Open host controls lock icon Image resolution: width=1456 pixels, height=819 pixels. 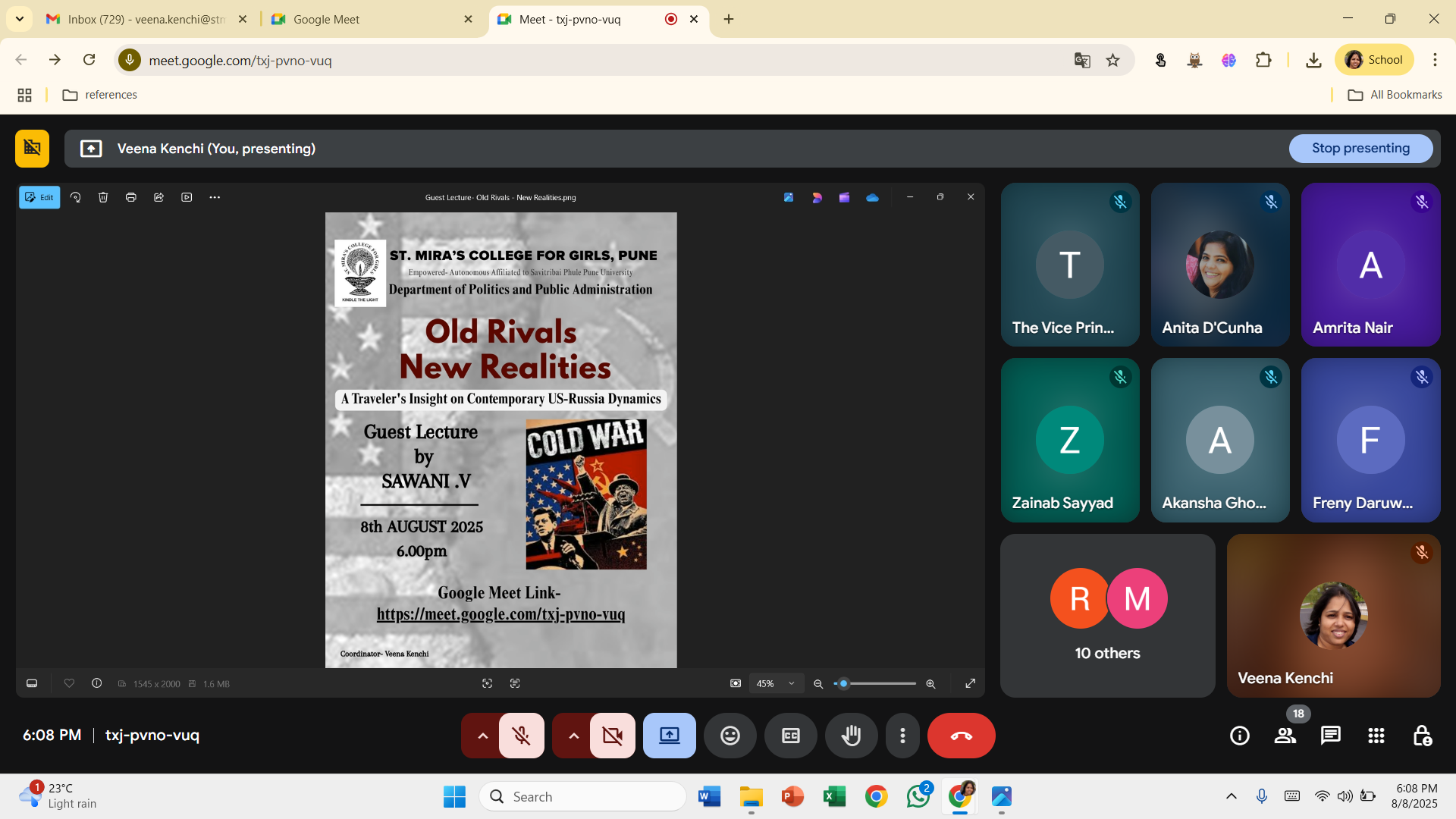point(1421,736)
